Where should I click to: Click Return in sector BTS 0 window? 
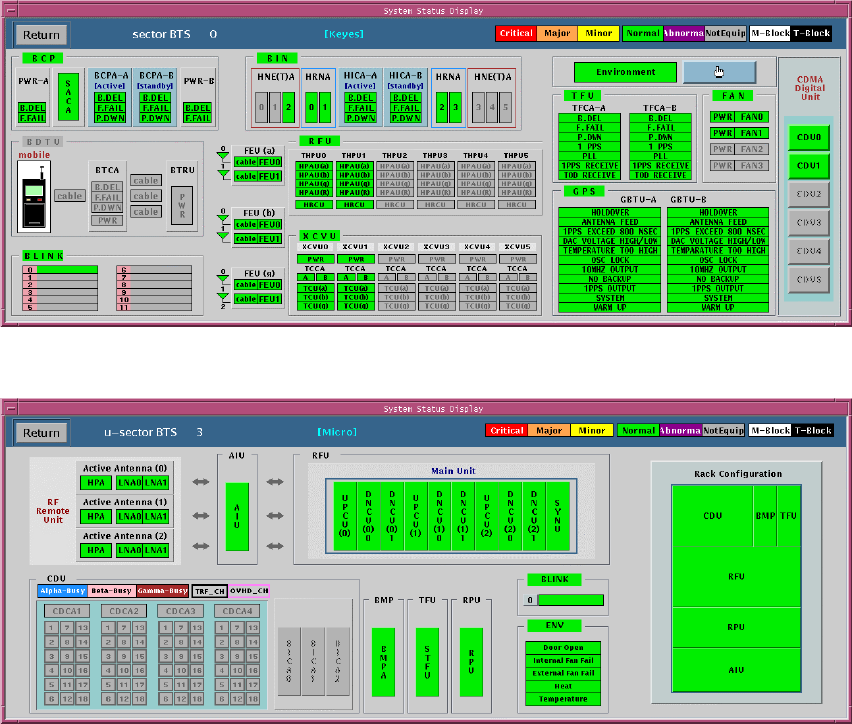coord(41,35)
